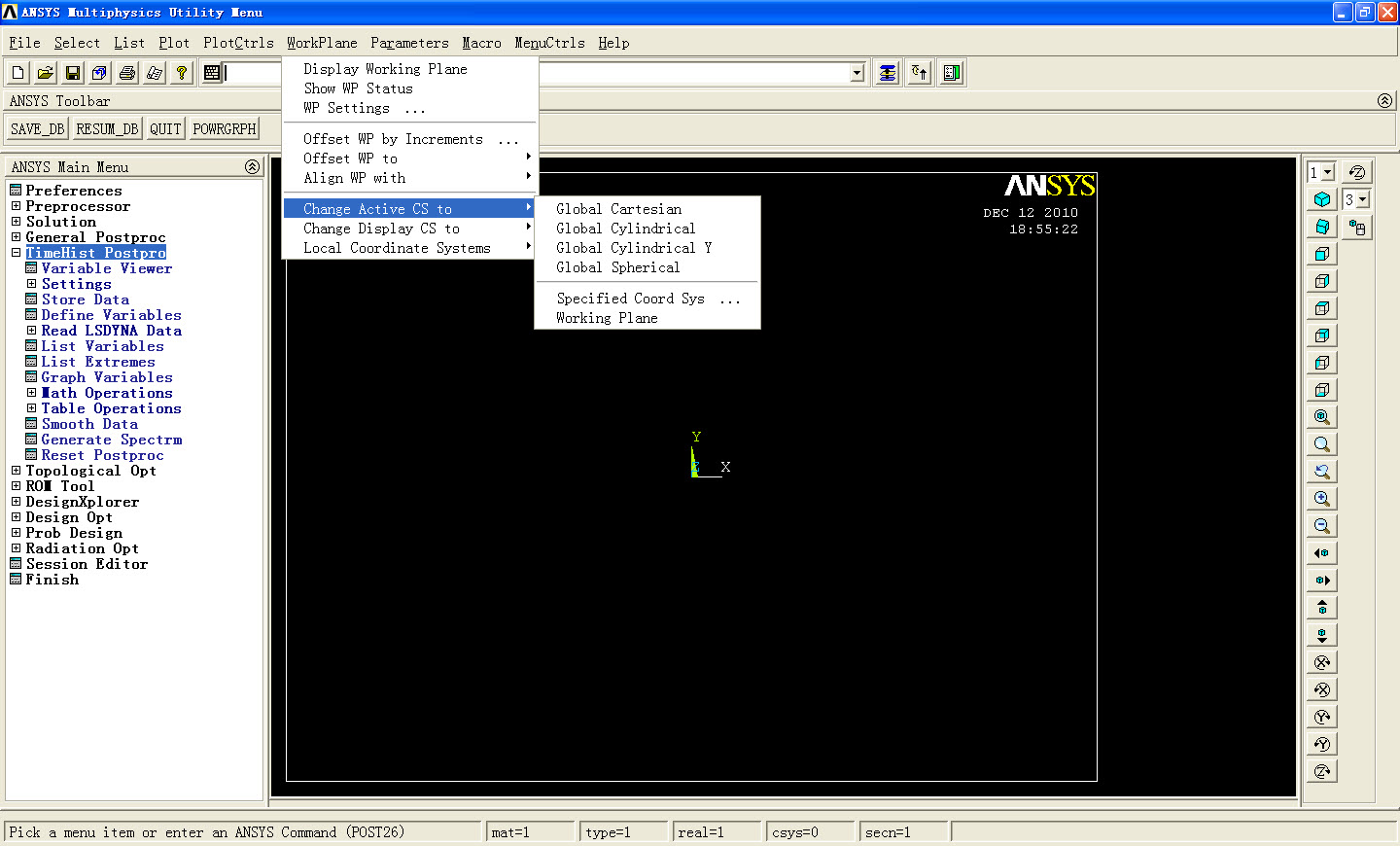The width and height of the screenshot is (1400, 846).
Task: Select Define Variables in main menu
Action: tap(111, 315)
